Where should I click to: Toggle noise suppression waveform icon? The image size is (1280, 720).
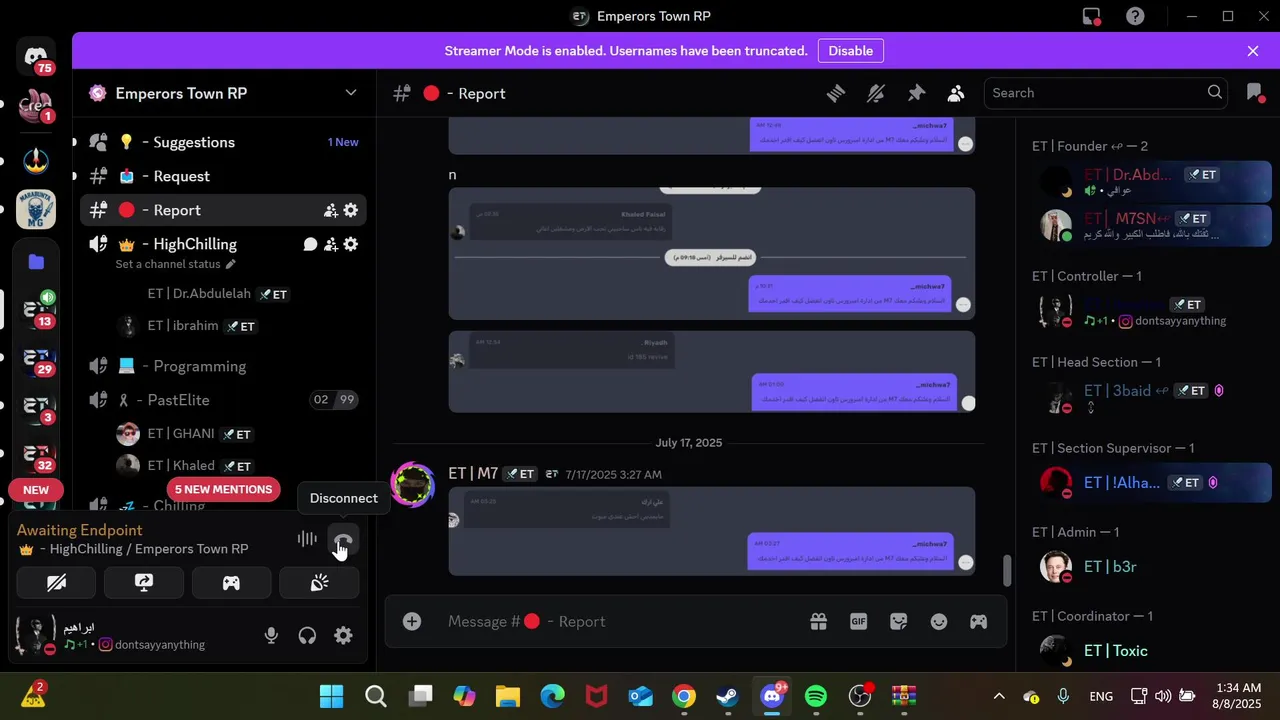click(307, 540)
